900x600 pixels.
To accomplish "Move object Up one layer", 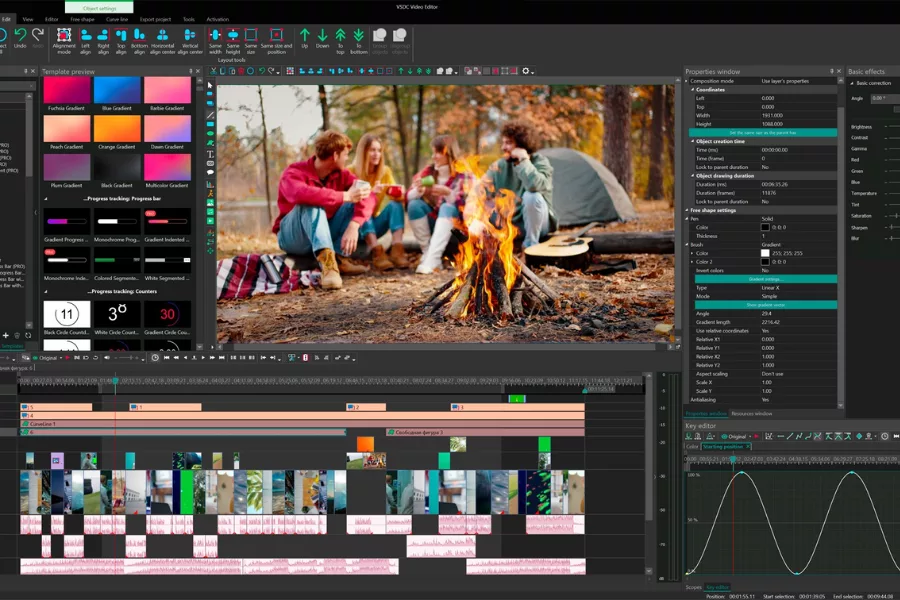I will pyautogui.click(x=305, y=36).
